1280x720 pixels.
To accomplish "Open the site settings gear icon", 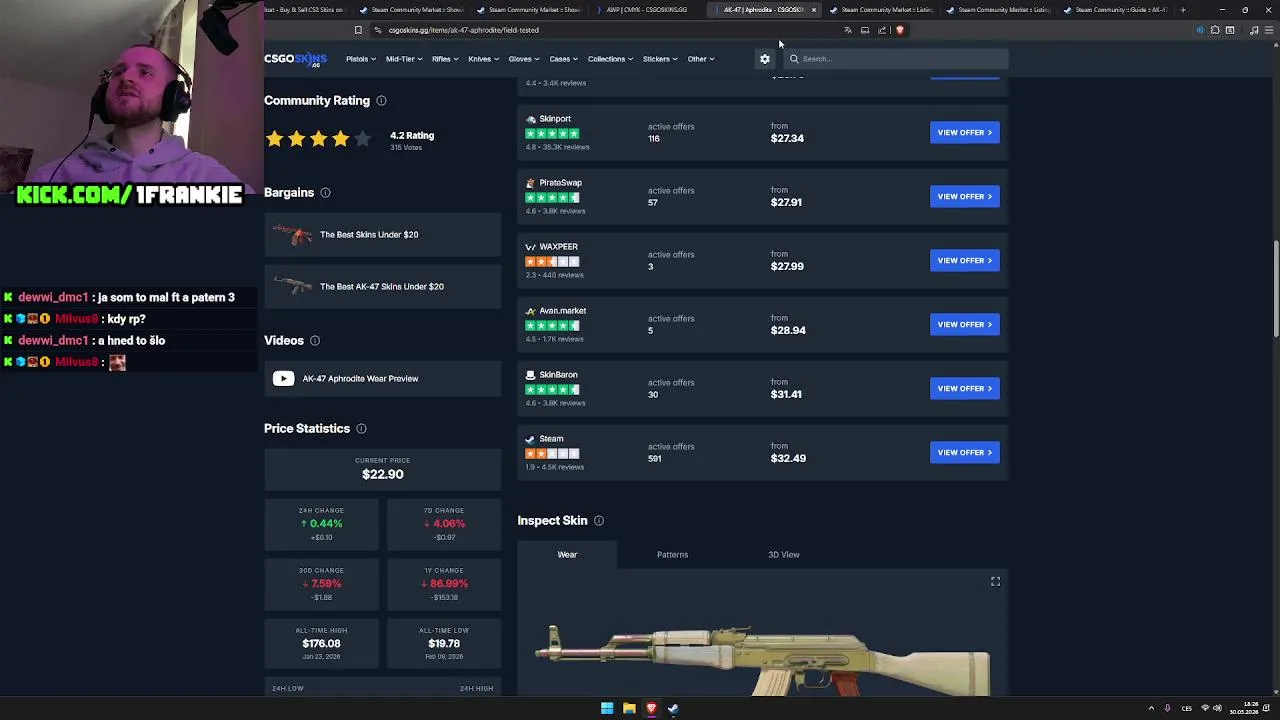I will coord(765,59).
